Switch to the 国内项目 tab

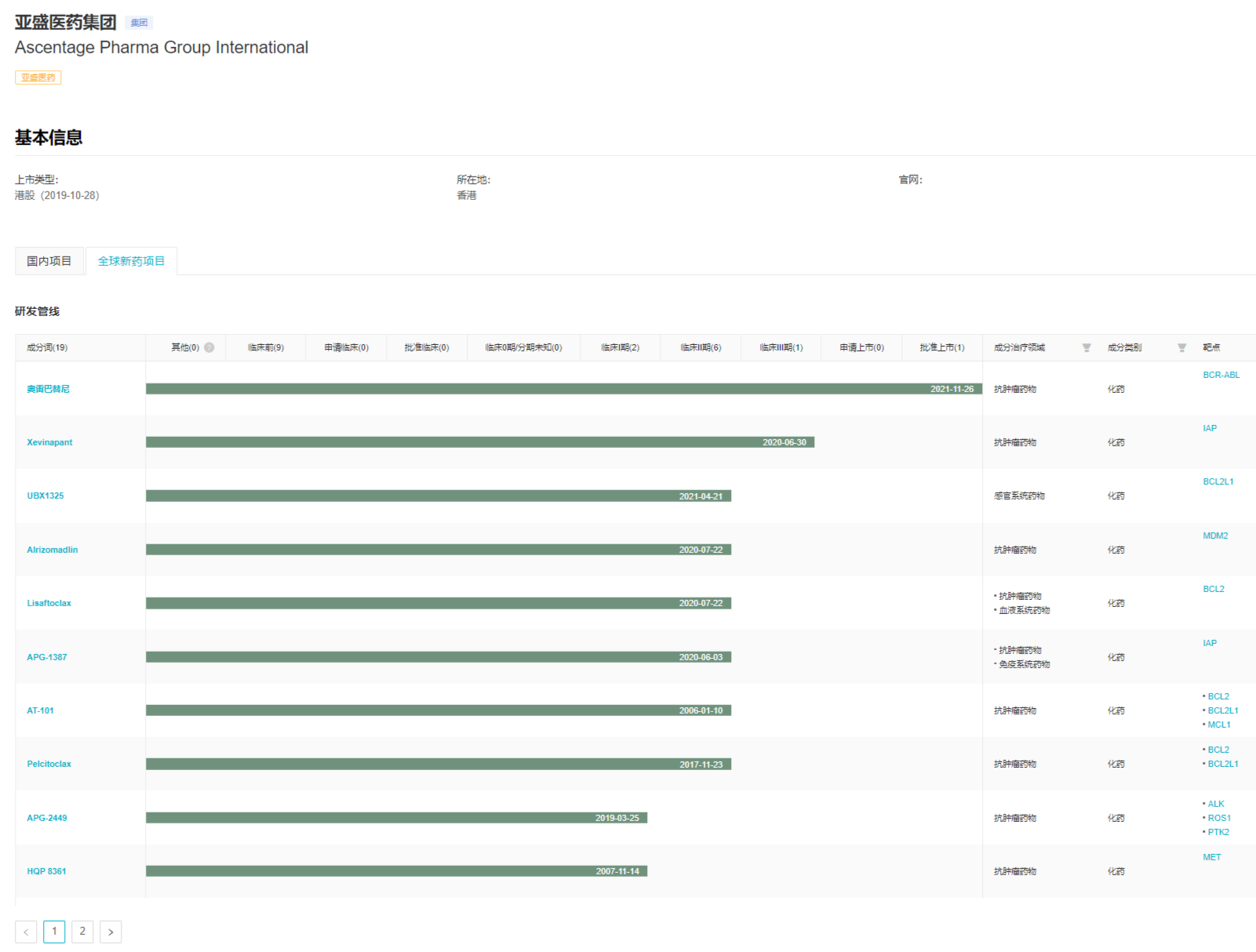pyautogui.click(x=49, y=261)
